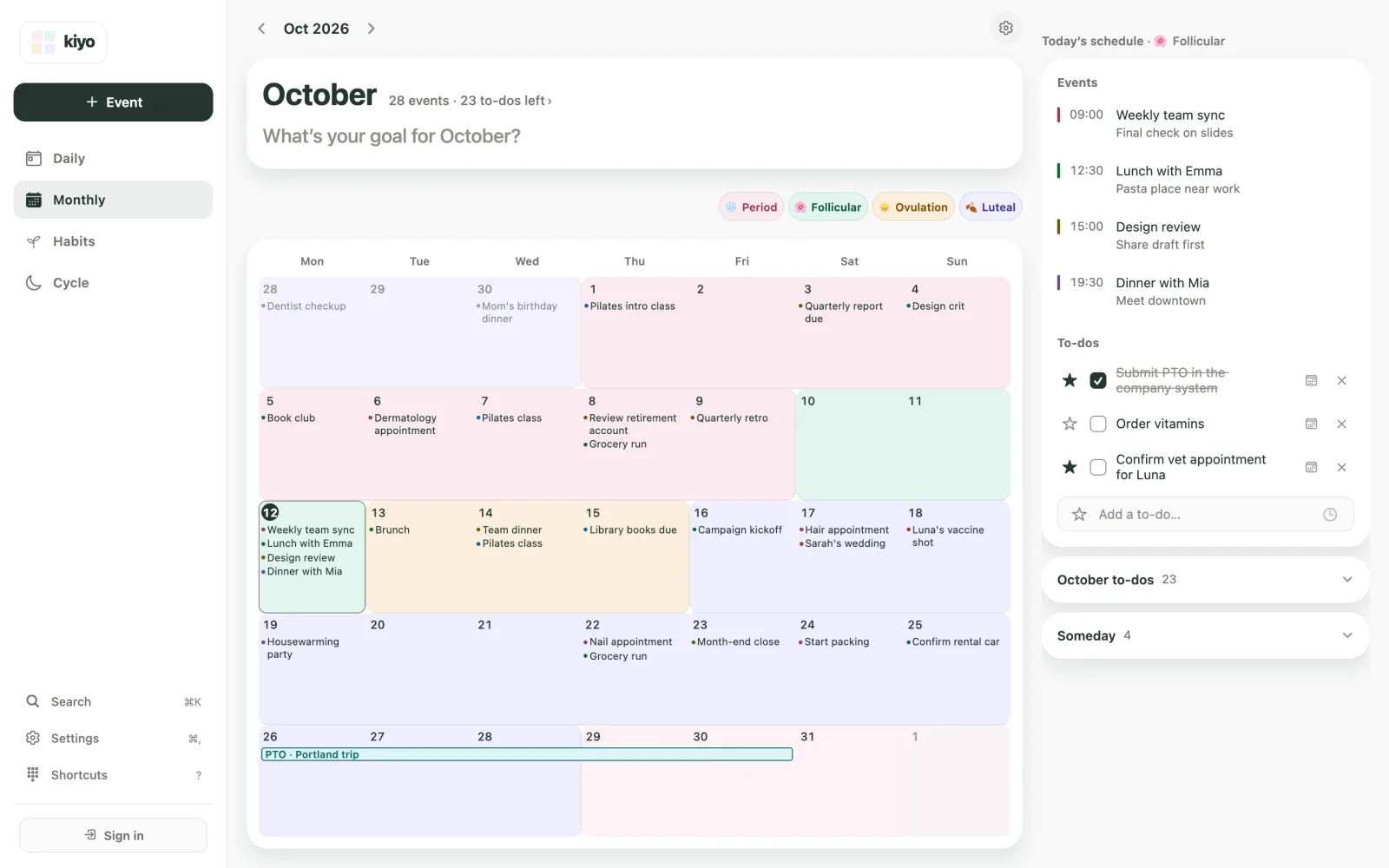Screen dimensions: 1389x868
Task: Select today's date cell 12
Action: 312,556
